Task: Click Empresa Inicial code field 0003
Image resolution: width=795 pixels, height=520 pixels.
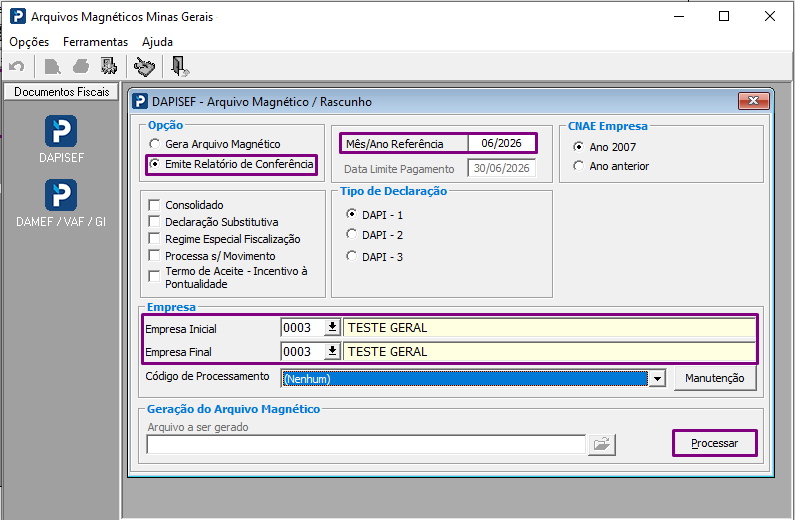Action: pyautogui.click(x=303, y=328)
